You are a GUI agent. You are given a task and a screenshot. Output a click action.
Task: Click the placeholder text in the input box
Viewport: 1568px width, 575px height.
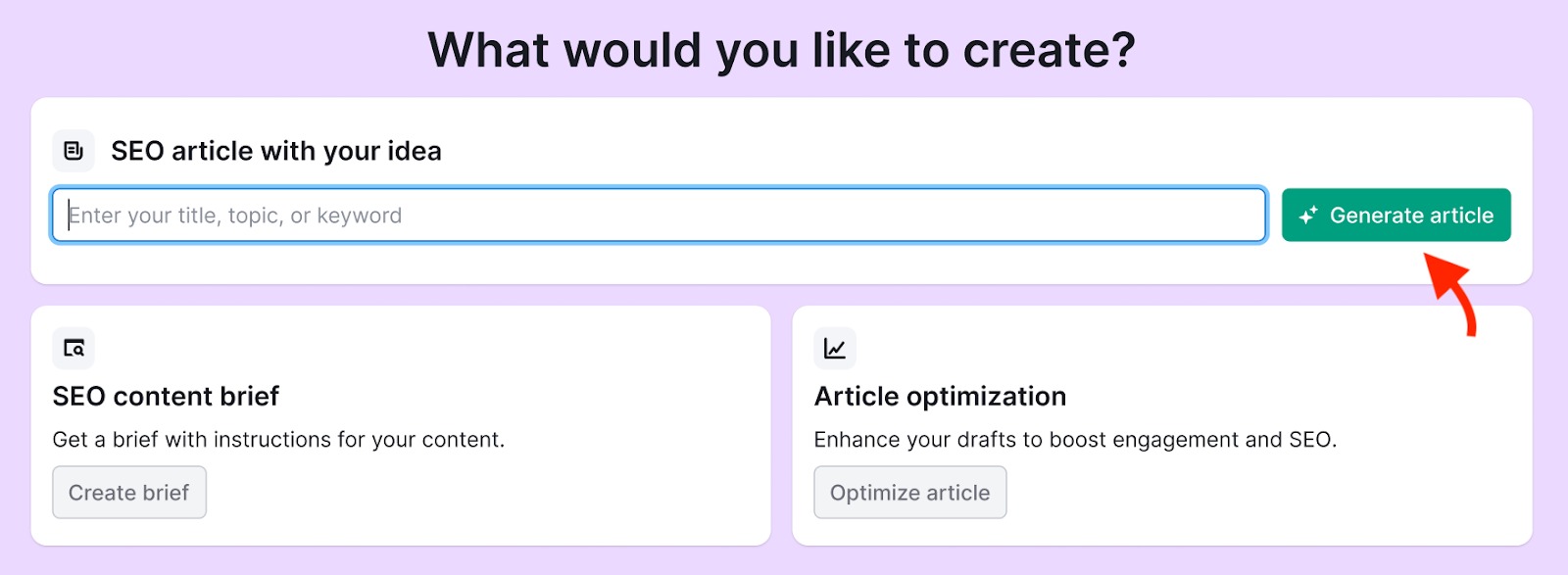[233, 215]
